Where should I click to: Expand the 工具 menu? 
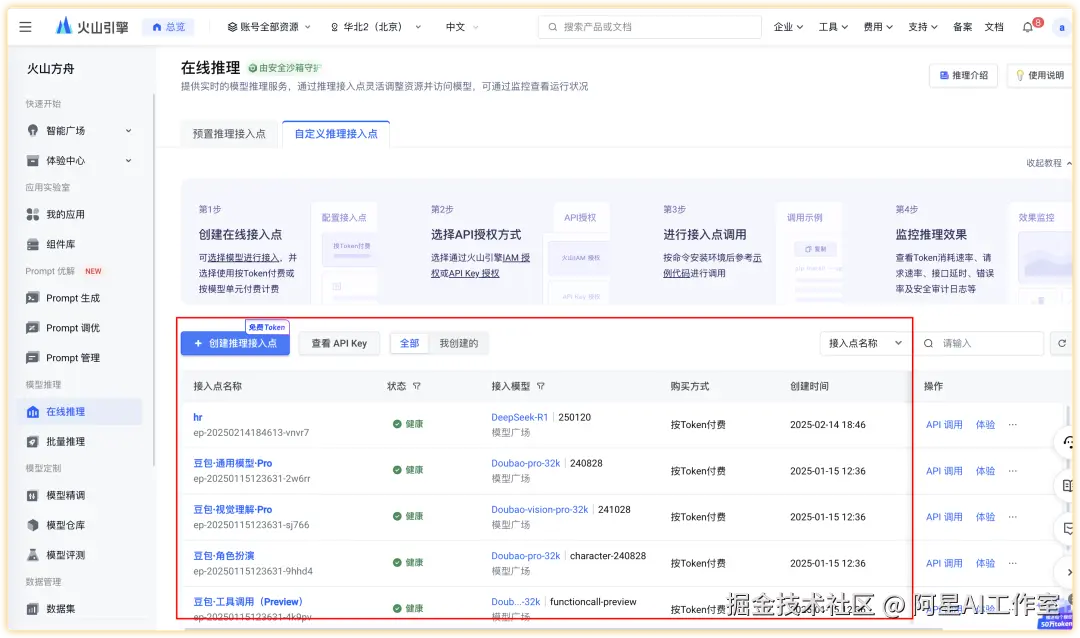[x=833, y=27]
